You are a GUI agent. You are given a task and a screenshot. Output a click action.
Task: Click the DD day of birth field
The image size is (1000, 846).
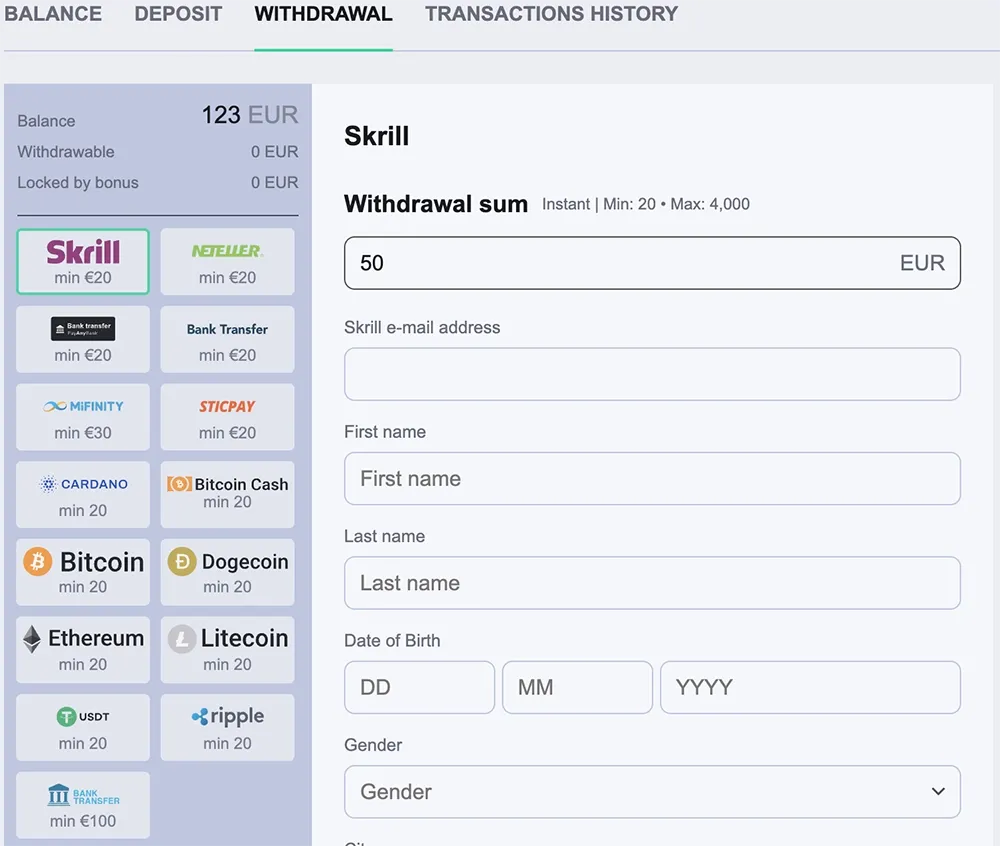(x=420, y=687)
